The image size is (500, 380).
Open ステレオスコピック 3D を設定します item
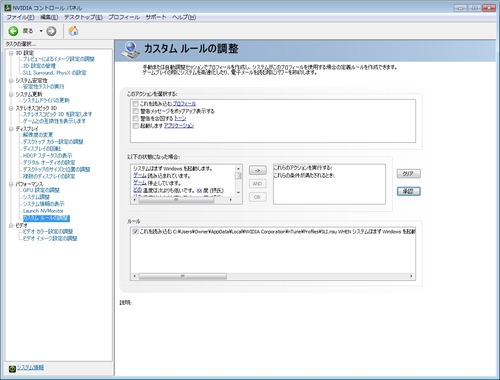[x=57, y=114]
